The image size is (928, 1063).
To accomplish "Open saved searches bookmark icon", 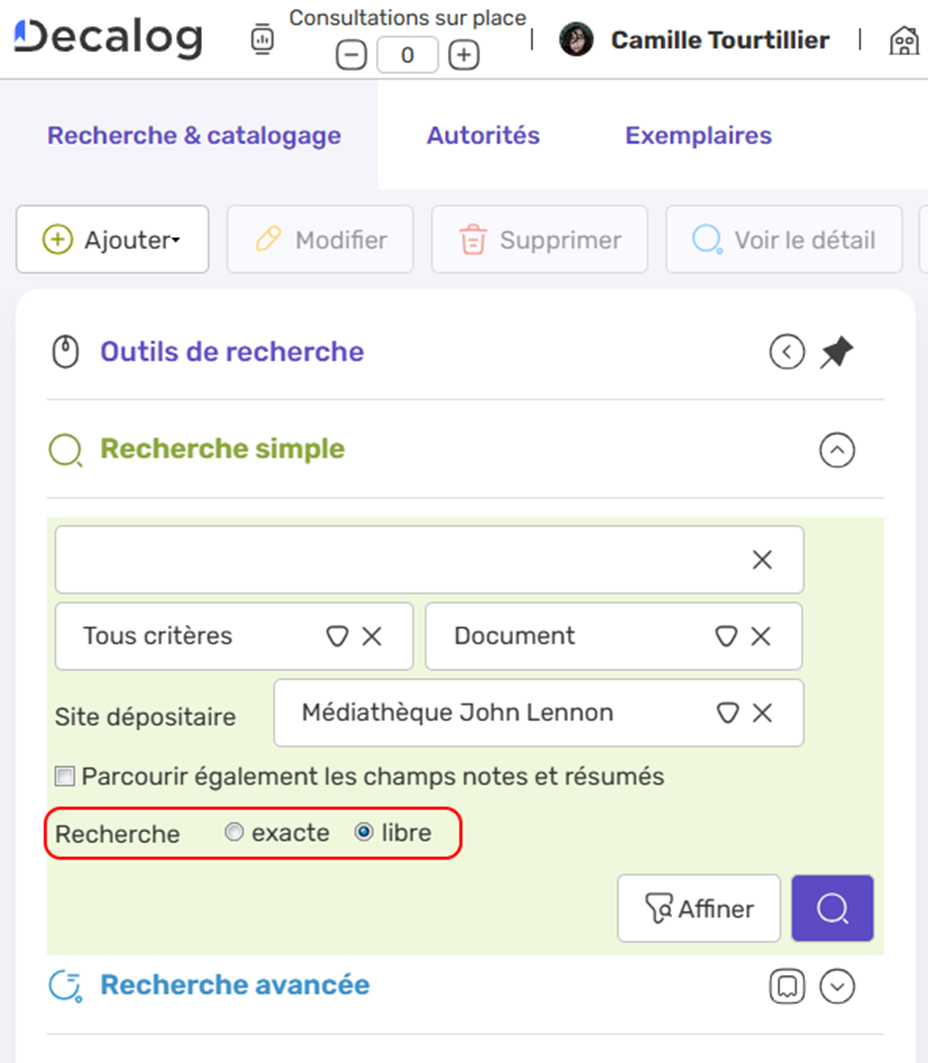I will point(788,987).
